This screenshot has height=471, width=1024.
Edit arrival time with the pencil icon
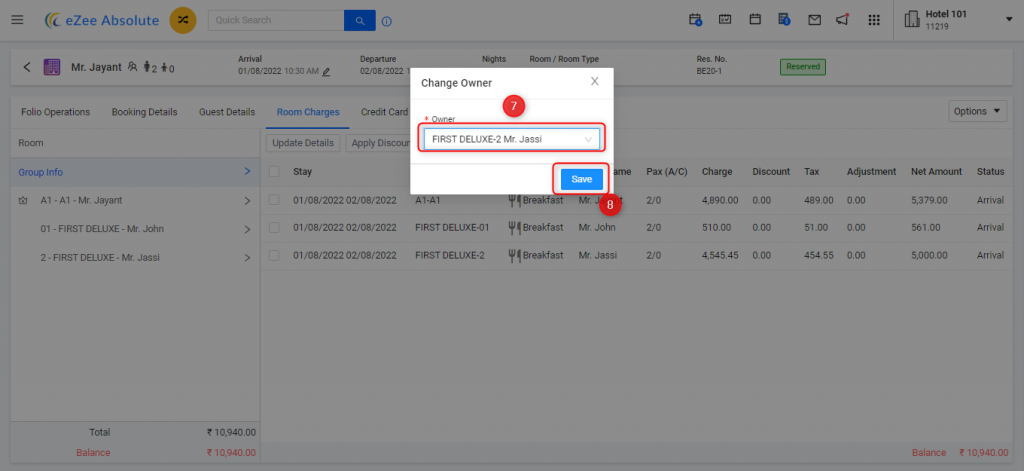(x=326, y=71)
